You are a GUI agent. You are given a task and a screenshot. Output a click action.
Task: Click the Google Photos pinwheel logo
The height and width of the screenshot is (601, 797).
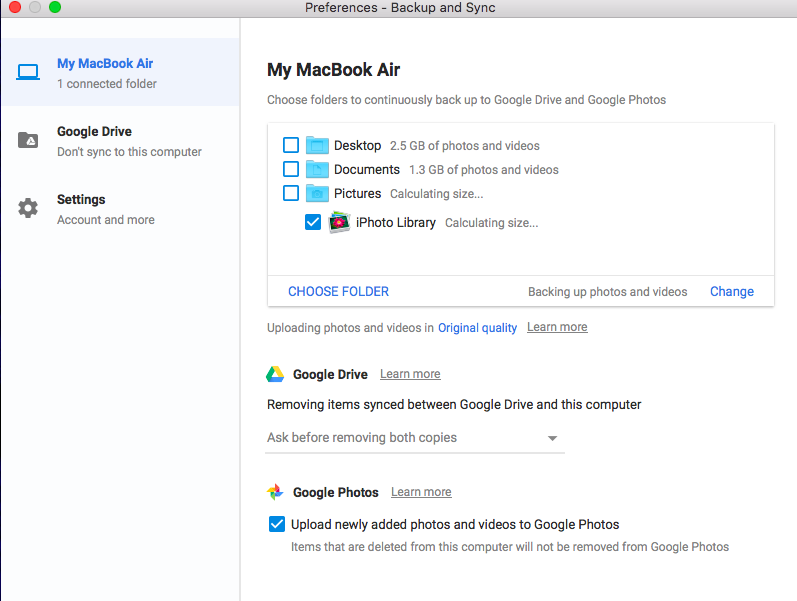[x=275, y=492]
